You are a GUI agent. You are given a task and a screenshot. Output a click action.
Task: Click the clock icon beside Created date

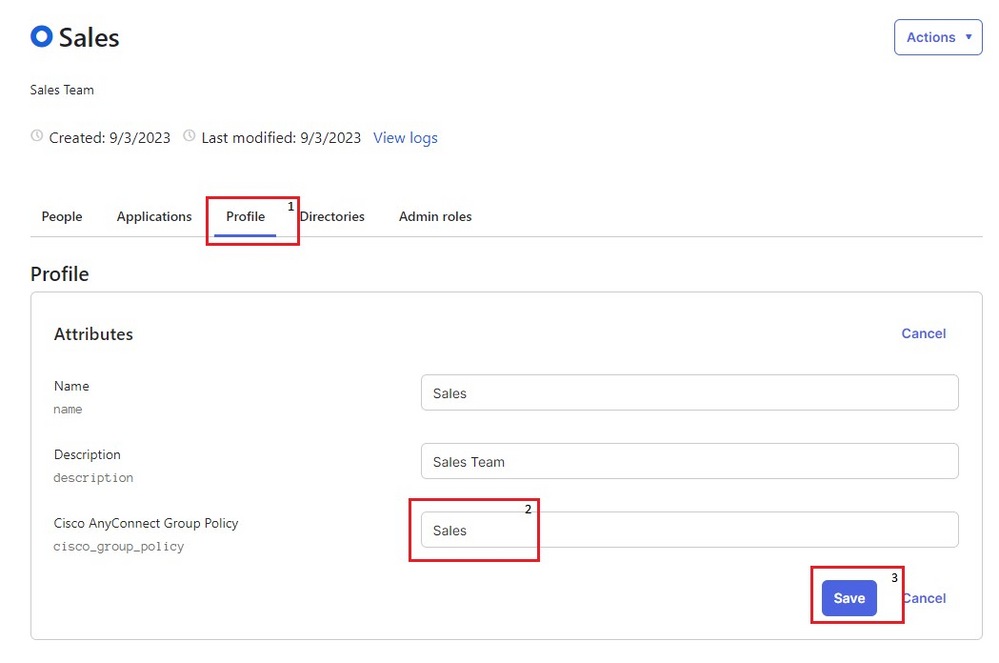coord(38,137)
